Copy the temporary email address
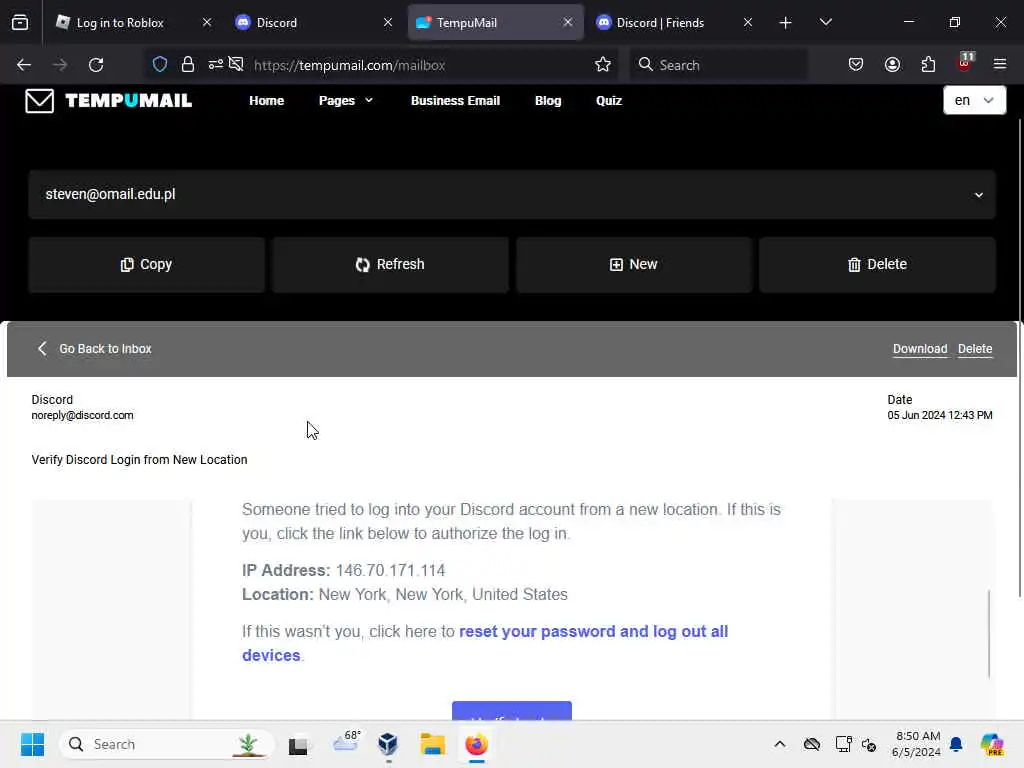The height and width of the screenshot is (768, 1024). click(x=146, y=264)
